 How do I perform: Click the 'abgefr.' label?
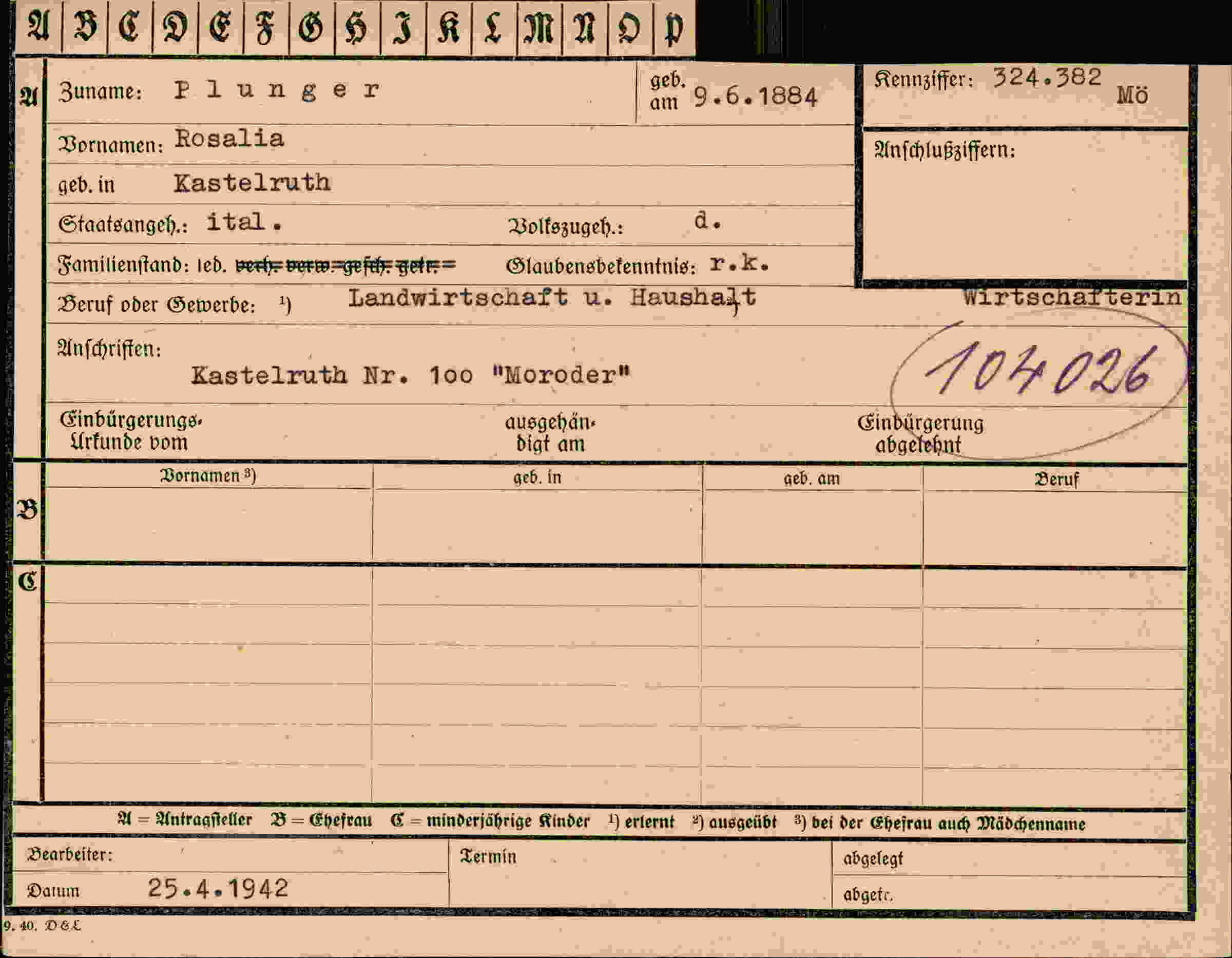(868, 894)
